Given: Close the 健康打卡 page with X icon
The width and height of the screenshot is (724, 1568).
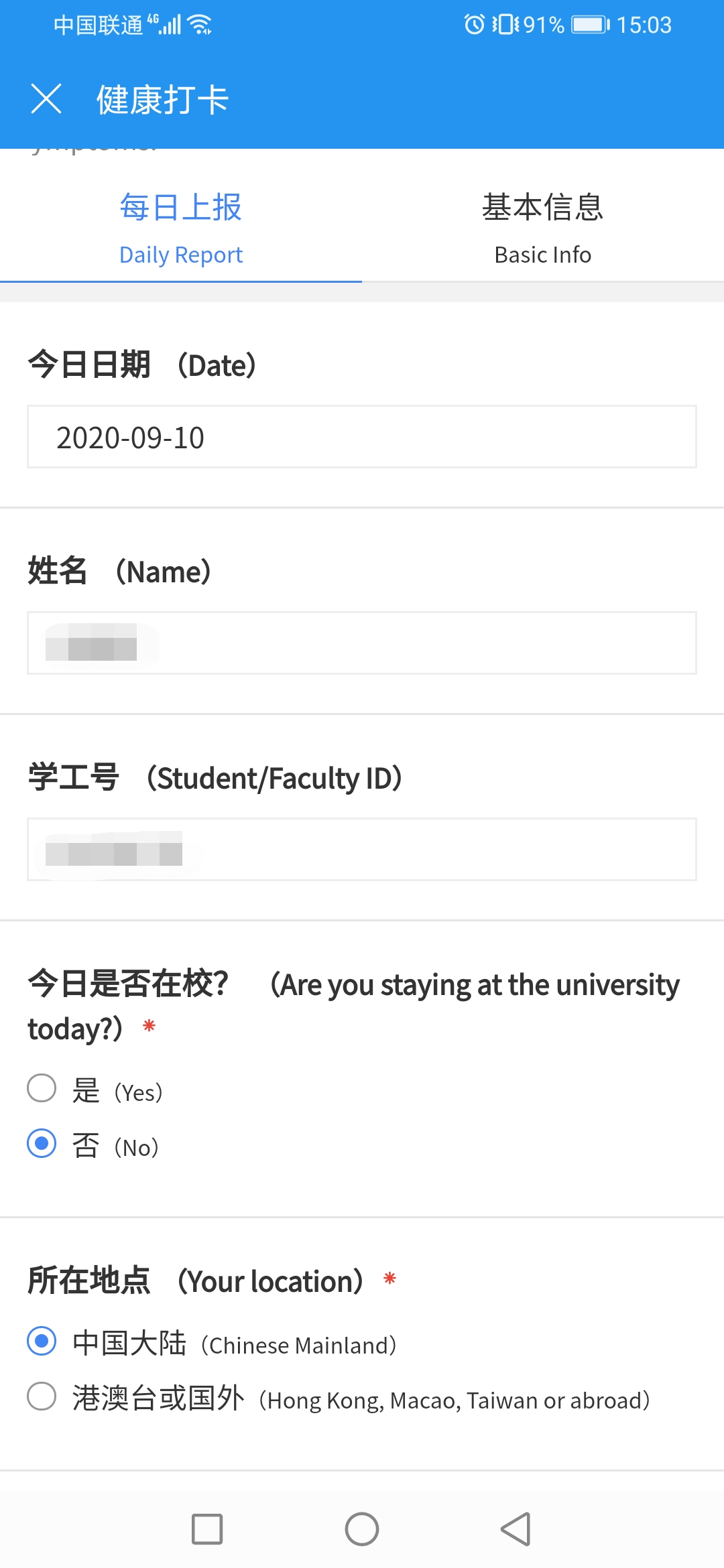Looking at the screenshot, I should click(46, 99).
